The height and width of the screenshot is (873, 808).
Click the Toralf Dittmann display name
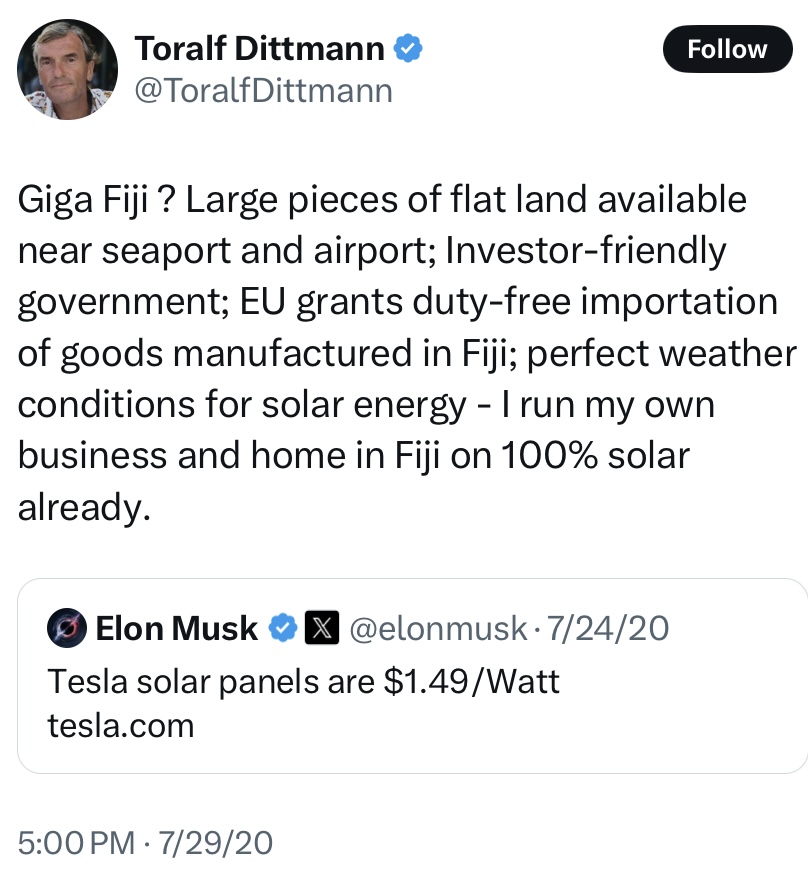pyautogui.click(x=259, y=46)
